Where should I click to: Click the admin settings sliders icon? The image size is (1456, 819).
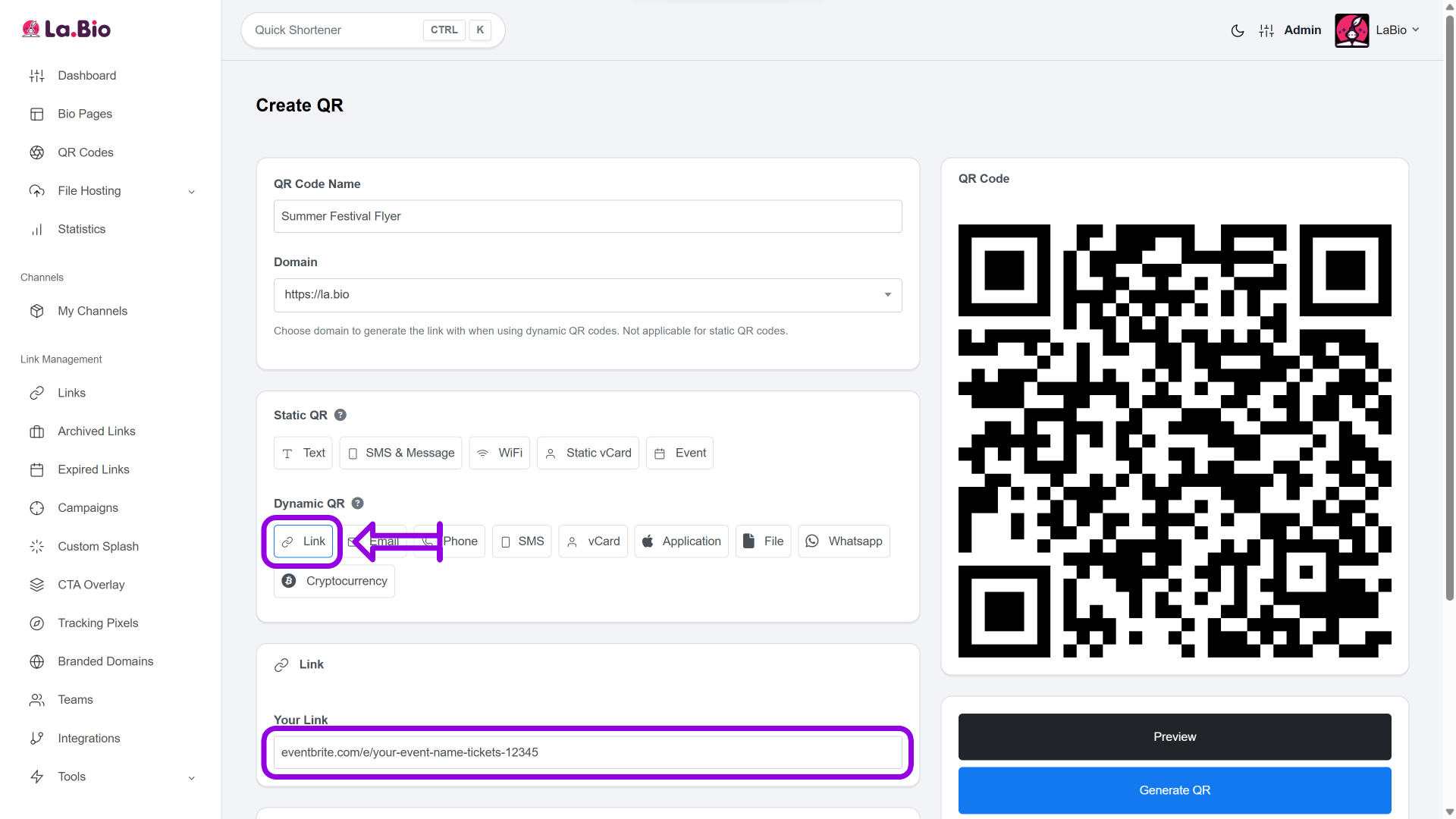click(1266, 30)
